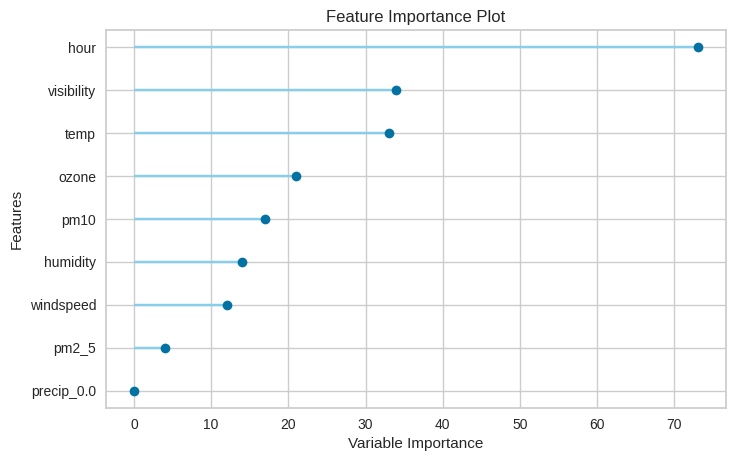Click the 10 x-axis tick label
This screenshot has width=735, height=461.
(x=211, y=424)
